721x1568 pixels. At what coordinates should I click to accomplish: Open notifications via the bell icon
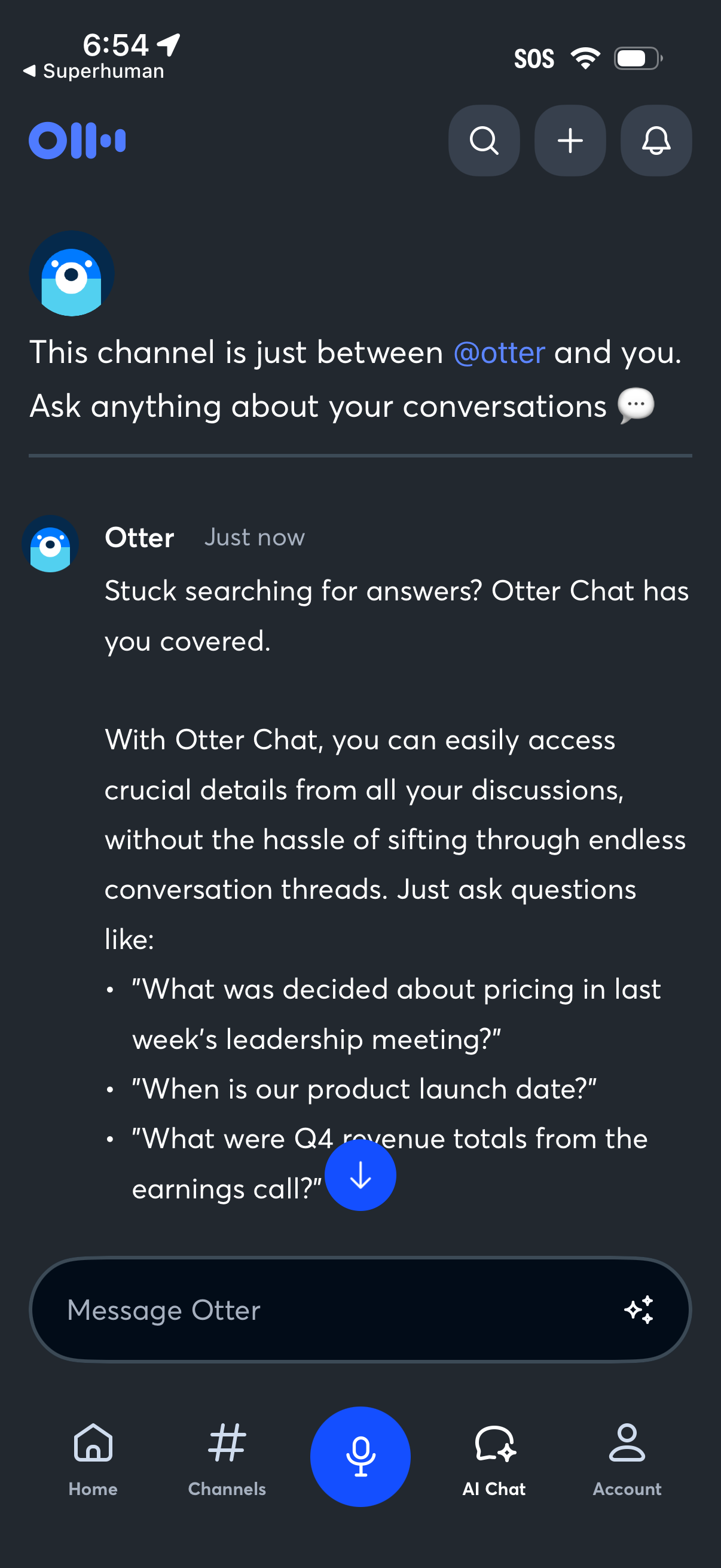point(655,141)
